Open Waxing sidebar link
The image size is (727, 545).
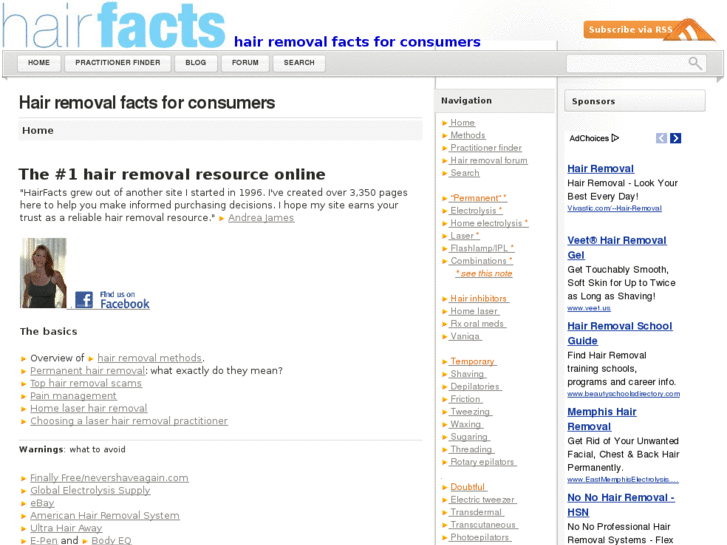[x=466, y=423]
